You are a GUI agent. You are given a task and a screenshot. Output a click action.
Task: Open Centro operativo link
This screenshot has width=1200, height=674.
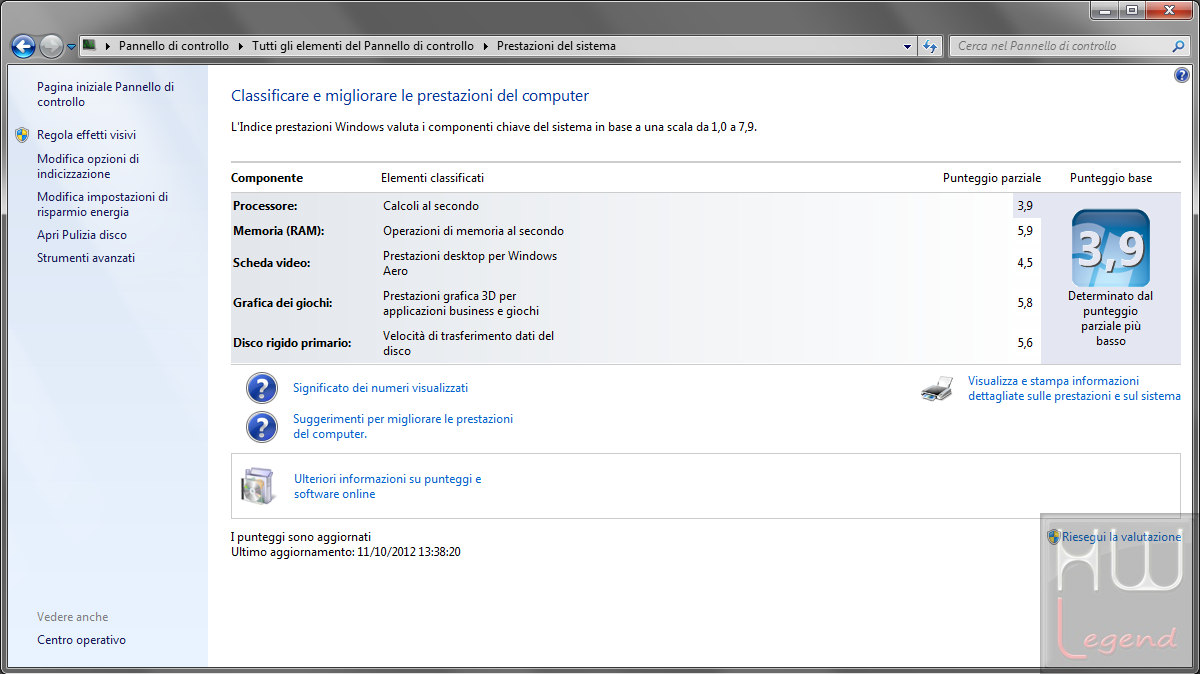[x=81, y=640]
